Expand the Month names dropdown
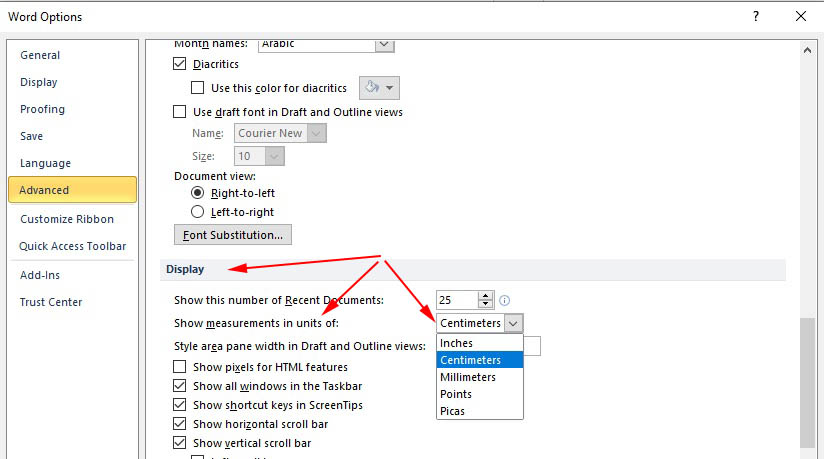824x459 pixels. coord(384,44)
